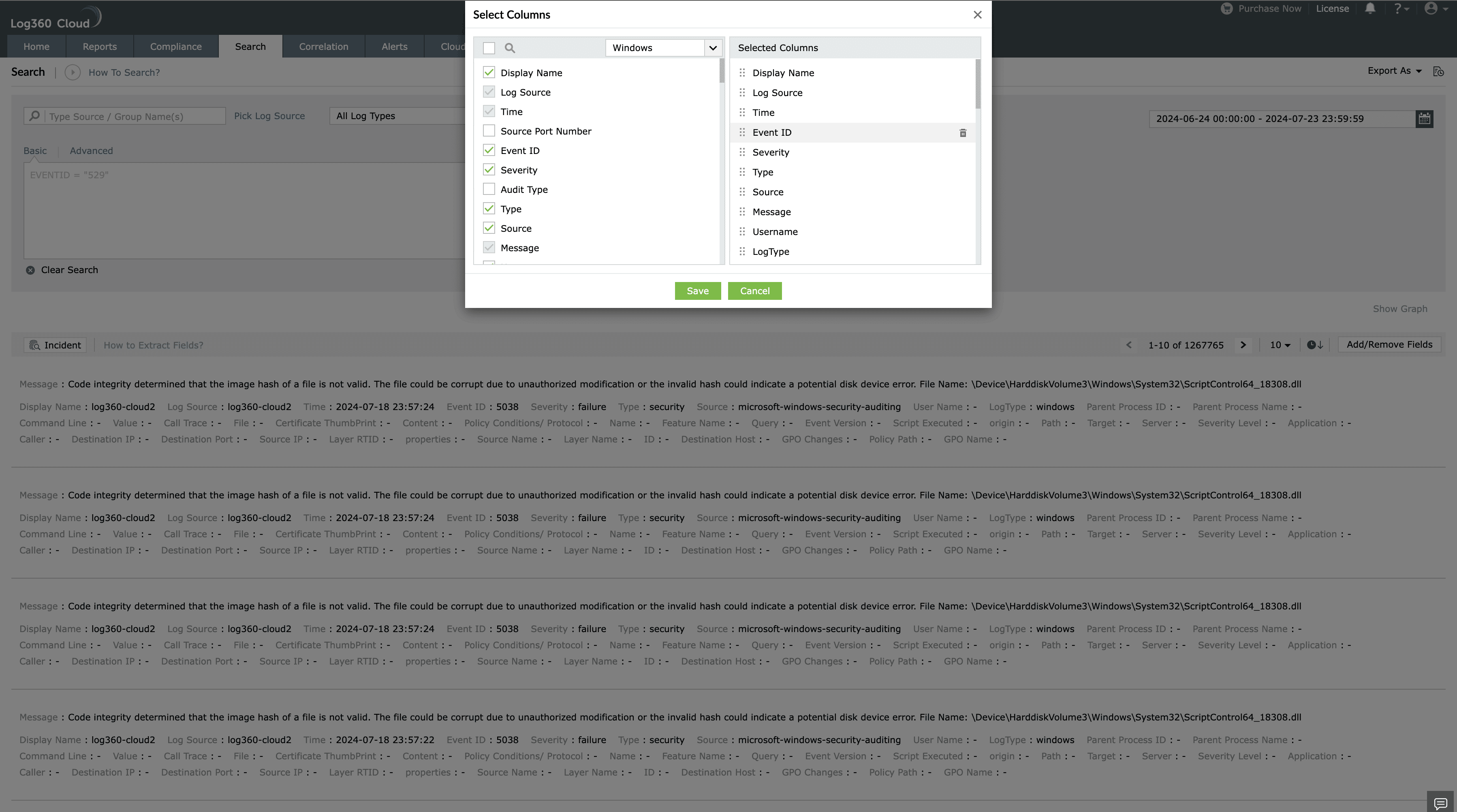The height and width of the screenshot is (812, 1457).
Task: Switch to the Correlation tab
Action: (x=323, y=46)
